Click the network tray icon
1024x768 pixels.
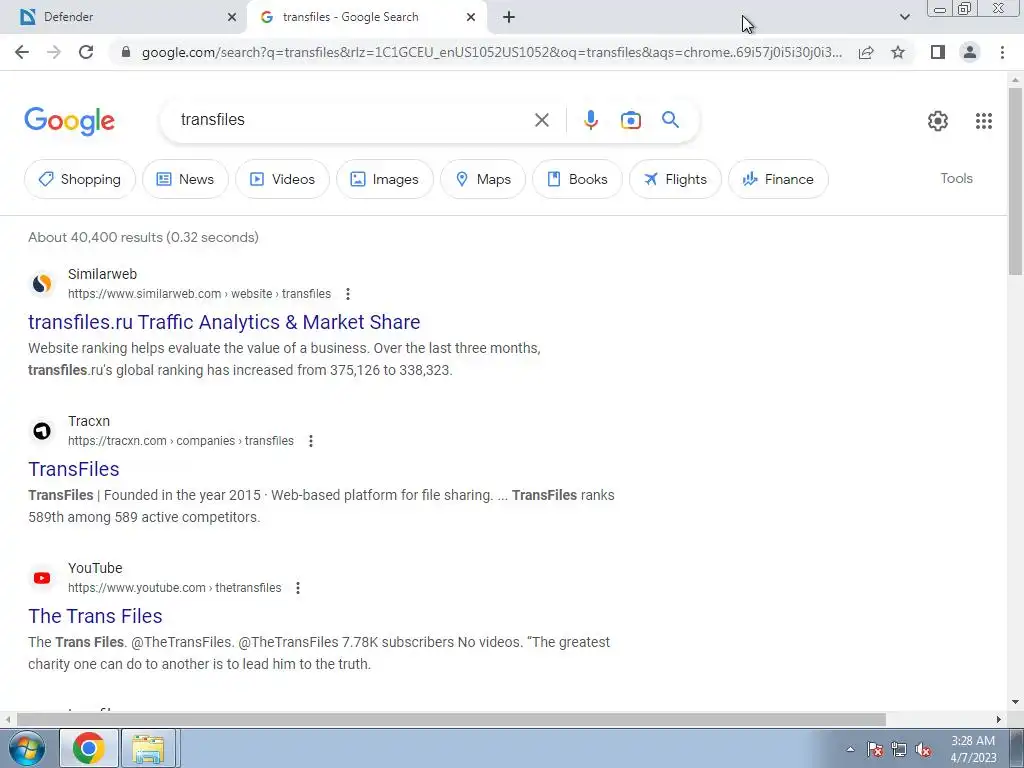899,749
